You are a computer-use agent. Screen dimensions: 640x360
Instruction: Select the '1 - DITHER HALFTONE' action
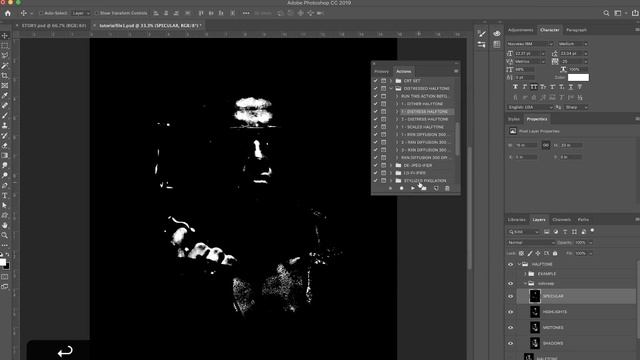422,104
